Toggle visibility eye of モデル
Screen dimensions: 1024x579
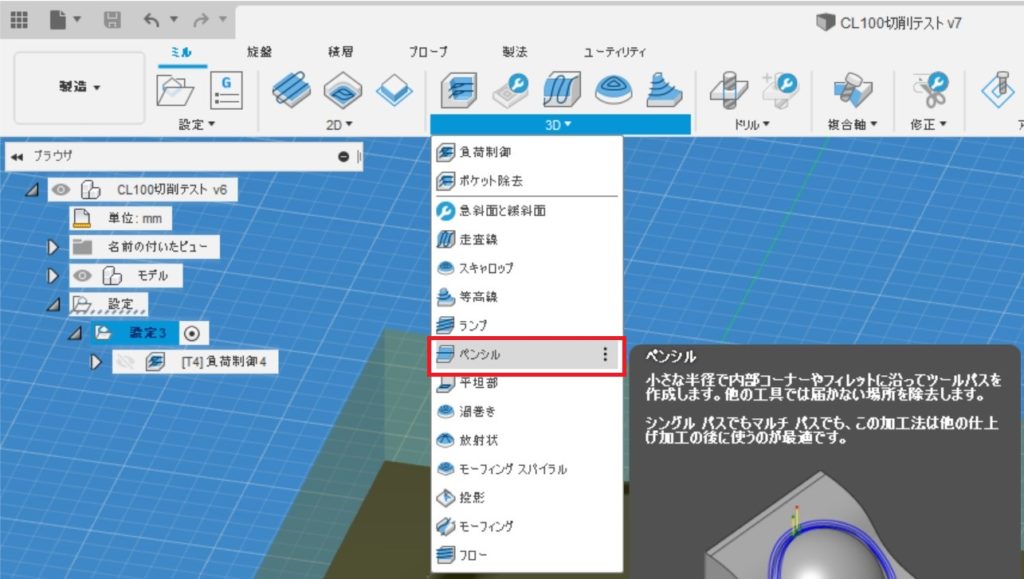[x=82, y=275]
